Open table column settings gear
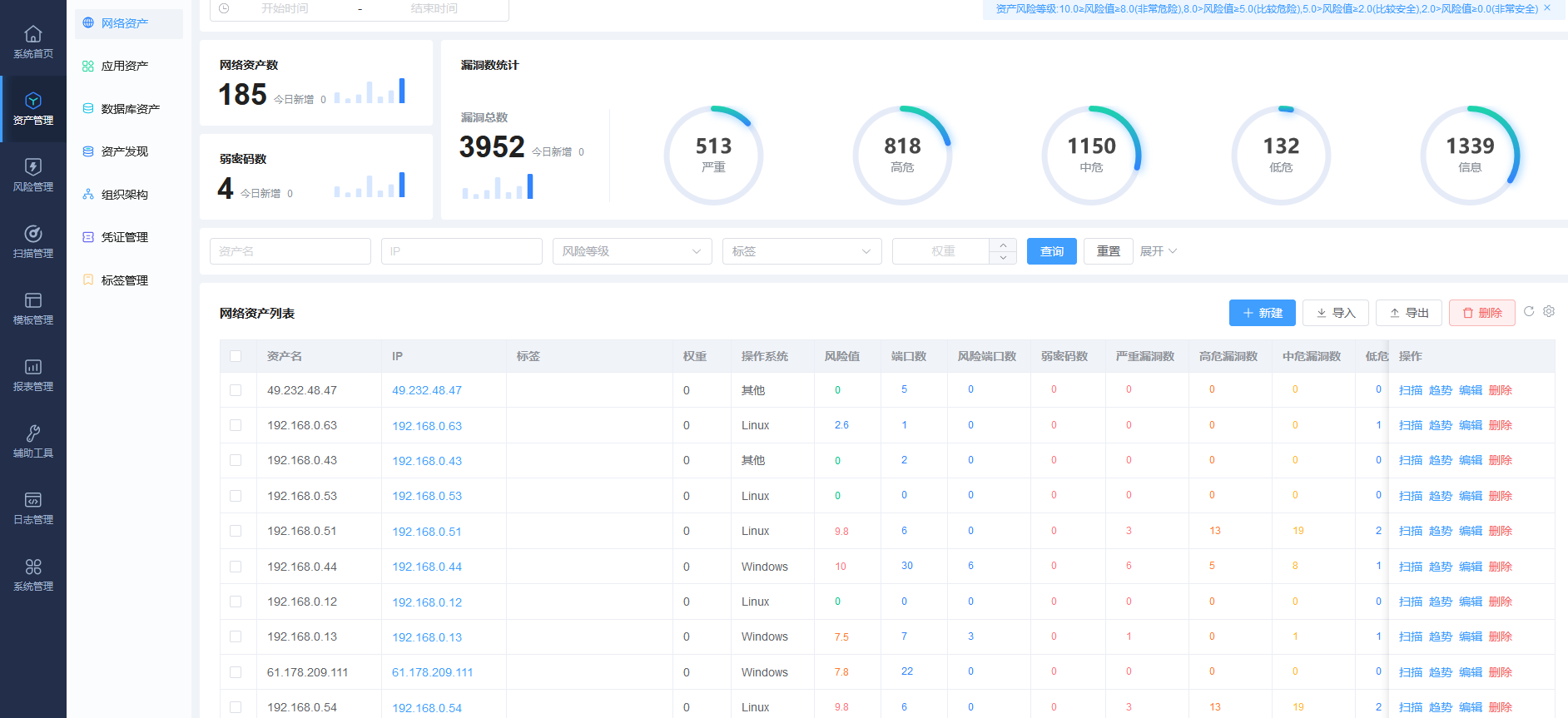Viewport: 1568px width, 718px height. click(x=1549, y=311)
